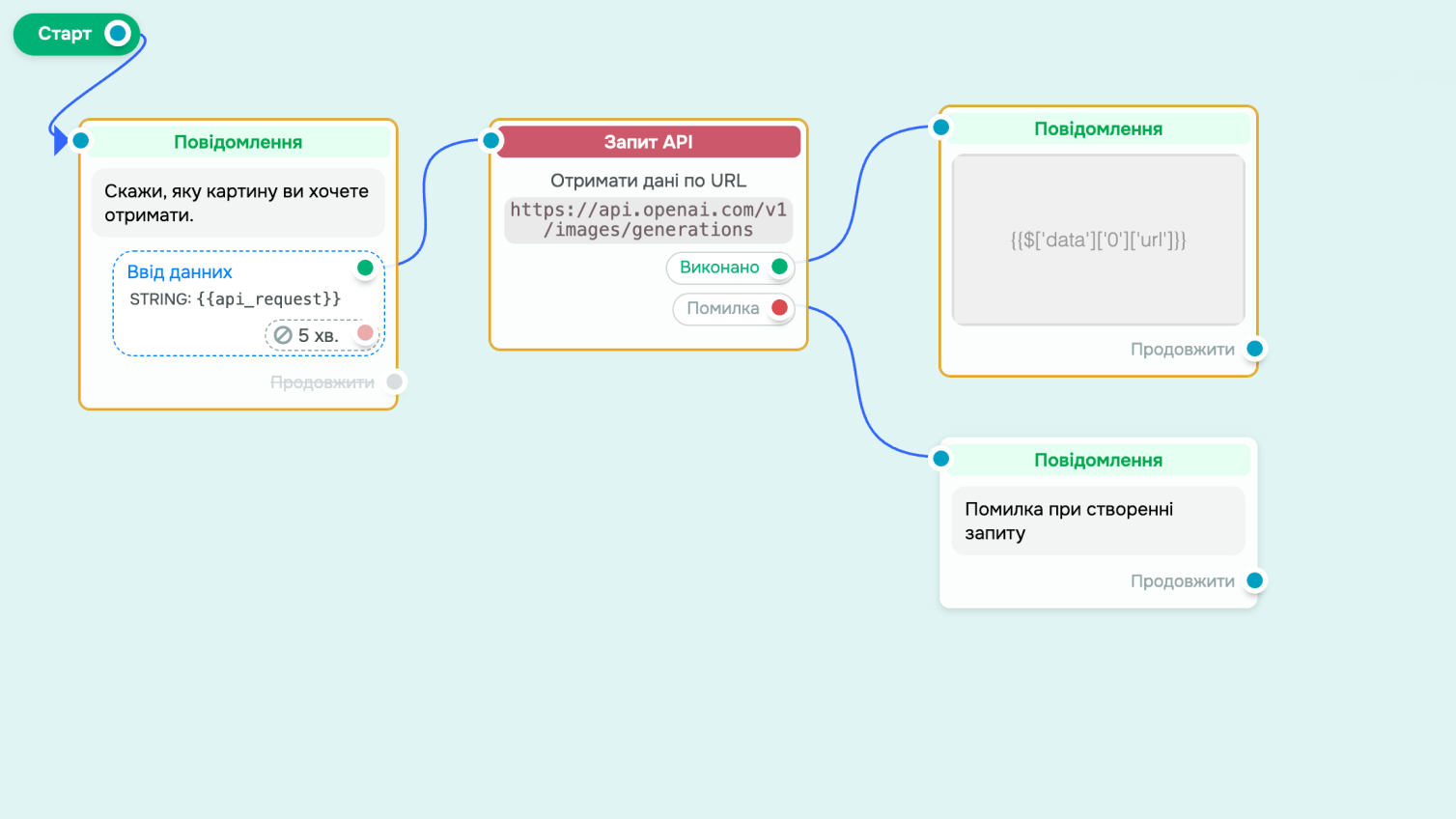Click the text 'Скажи, яку картину ви хочете отримати.'
This screenshot has height=819, width=1456.
coord(237,203)
